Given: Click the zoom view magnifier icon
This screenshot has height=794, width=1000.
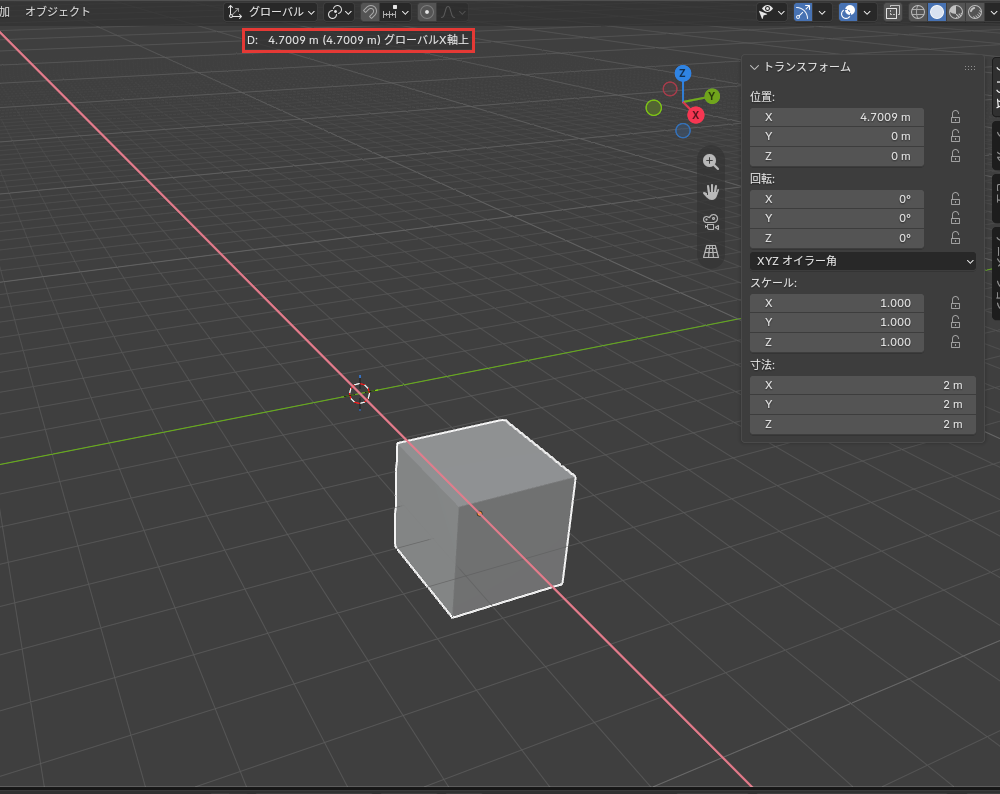Looking at the screenshot, I should coord(711,162).
